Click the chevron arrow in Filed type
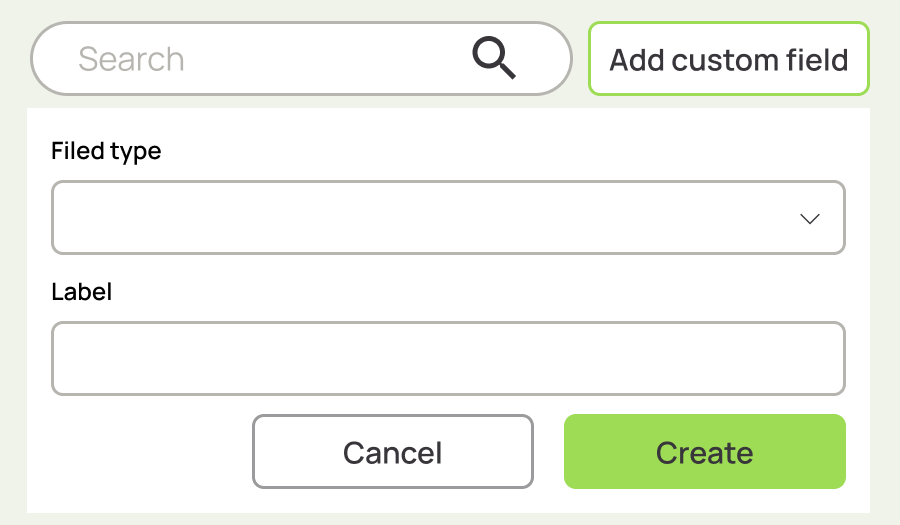This screenshot has width=900, height=525. [810, 218]
